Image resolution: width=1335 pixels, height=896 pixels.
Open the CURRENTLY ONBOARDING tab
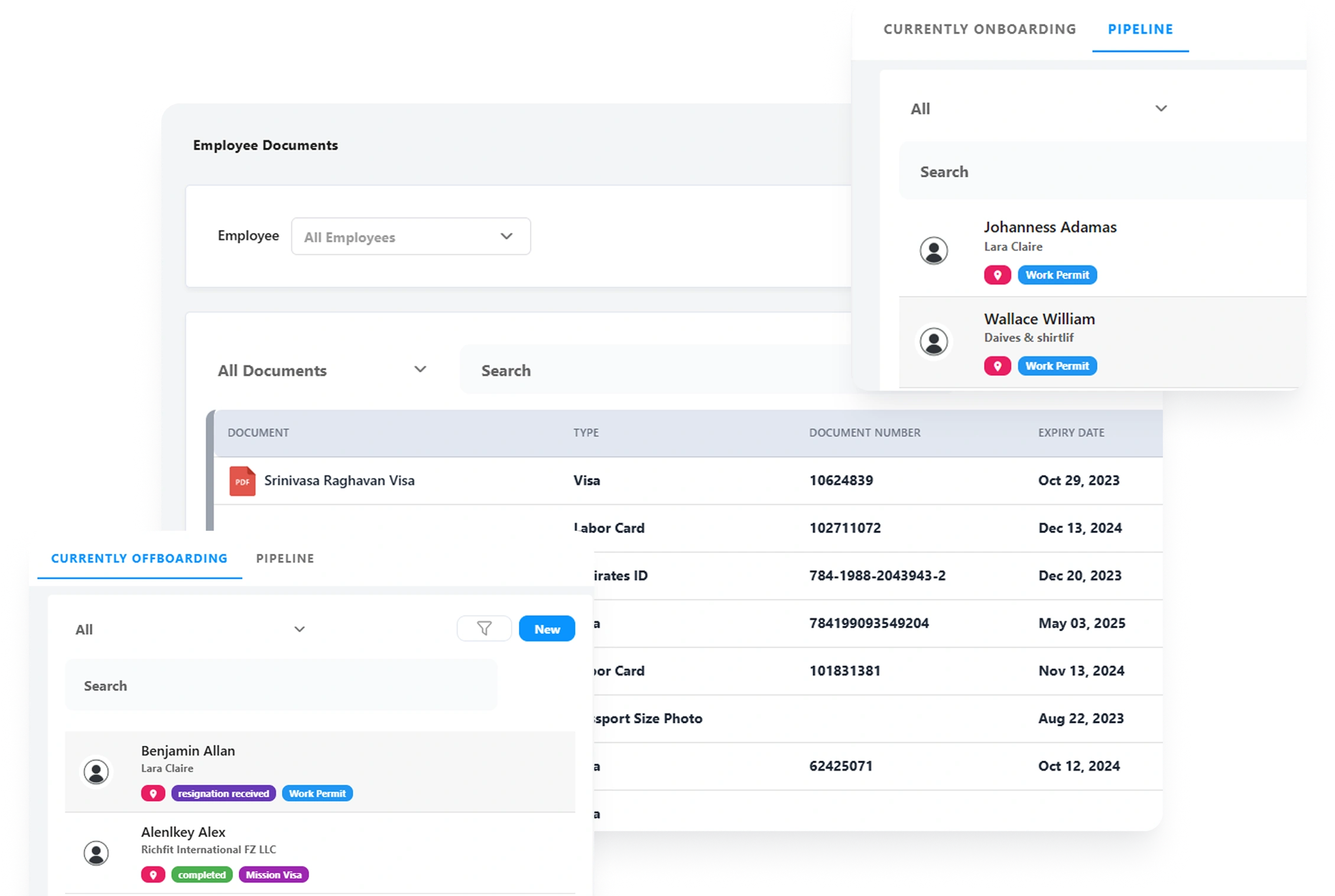coord(980,28)
